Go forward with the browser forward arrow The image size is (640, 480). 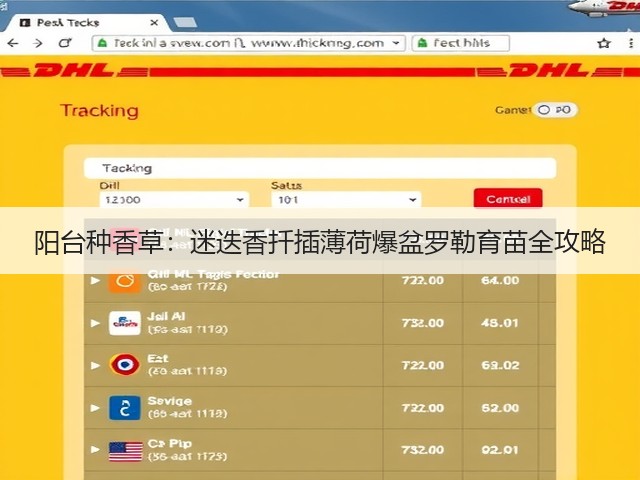click(x=38, y=43)
